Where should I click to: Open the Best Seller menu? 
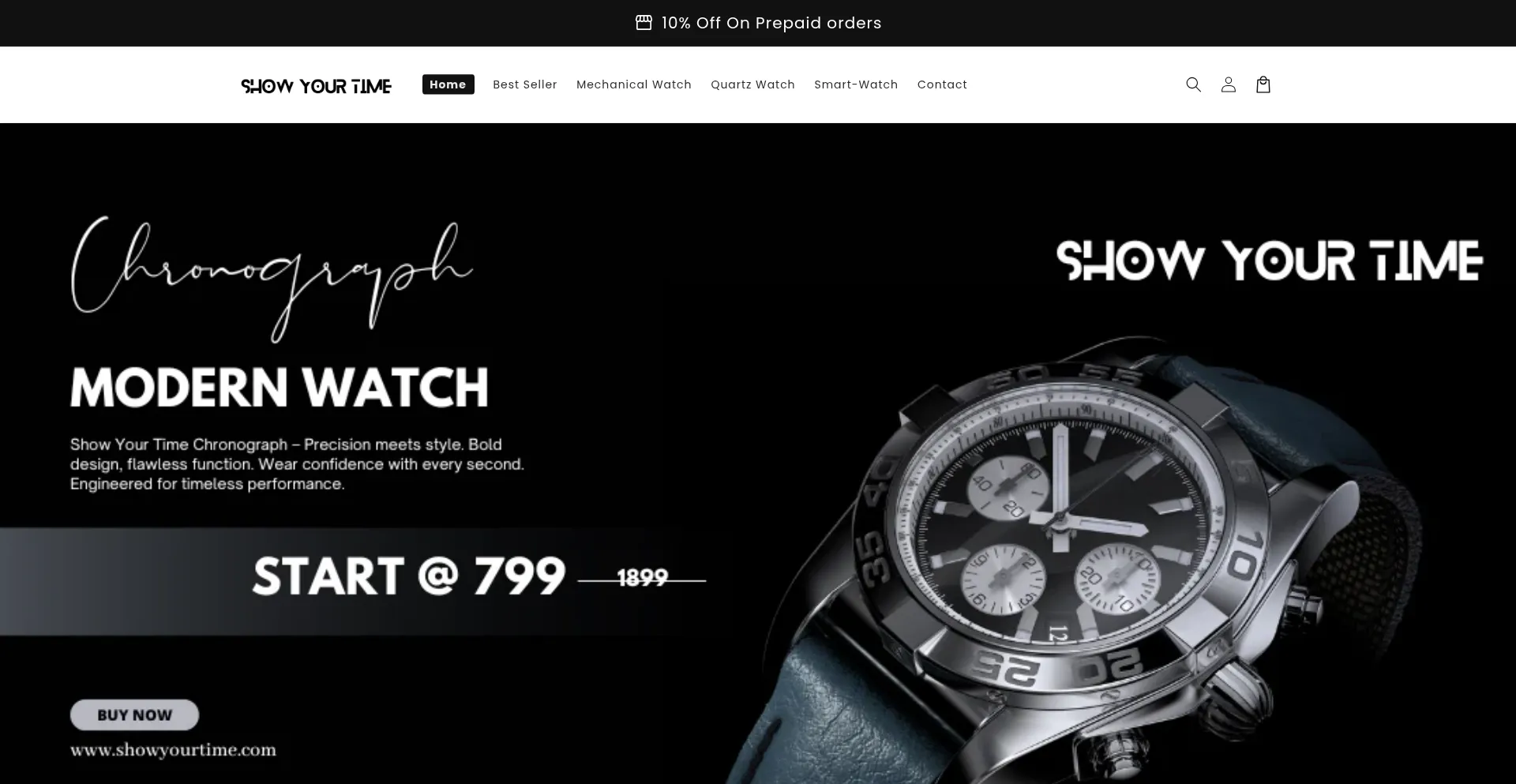click(525, 84)
